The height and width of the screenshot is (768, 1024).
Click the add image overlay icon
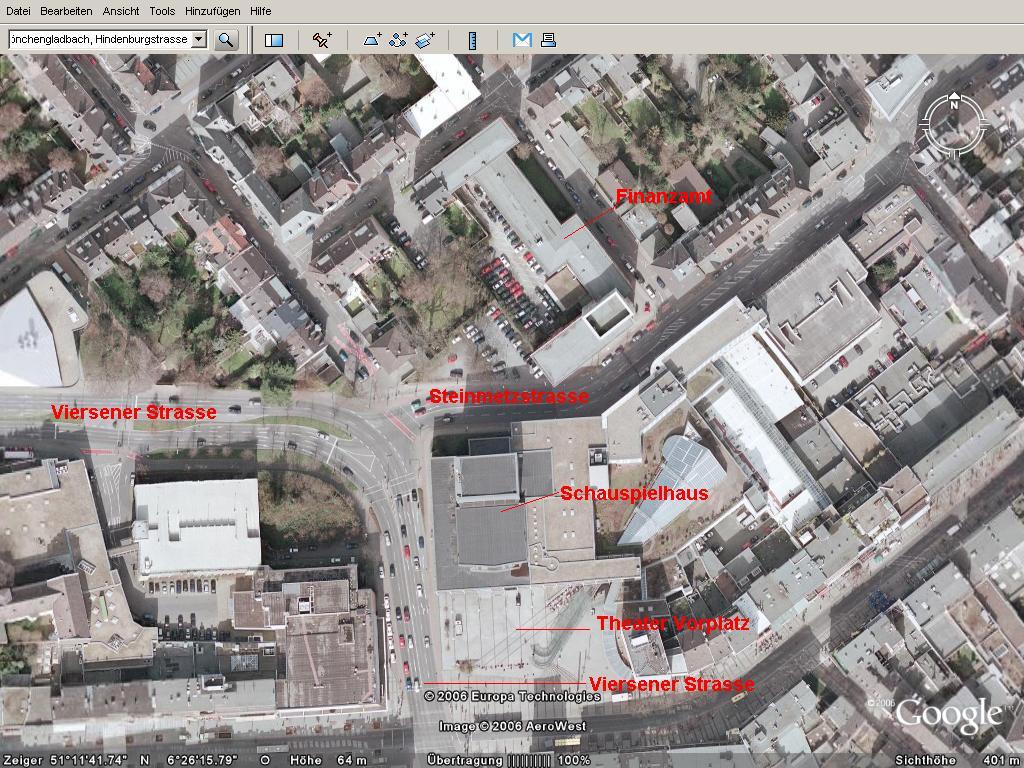pos(425,40)
